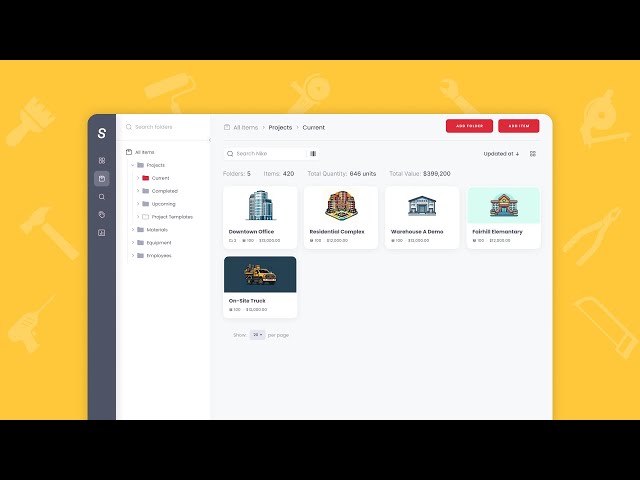Click the Folders: 5 text
The height and width of the screenshot is (480, 640).
coord(237,173)
